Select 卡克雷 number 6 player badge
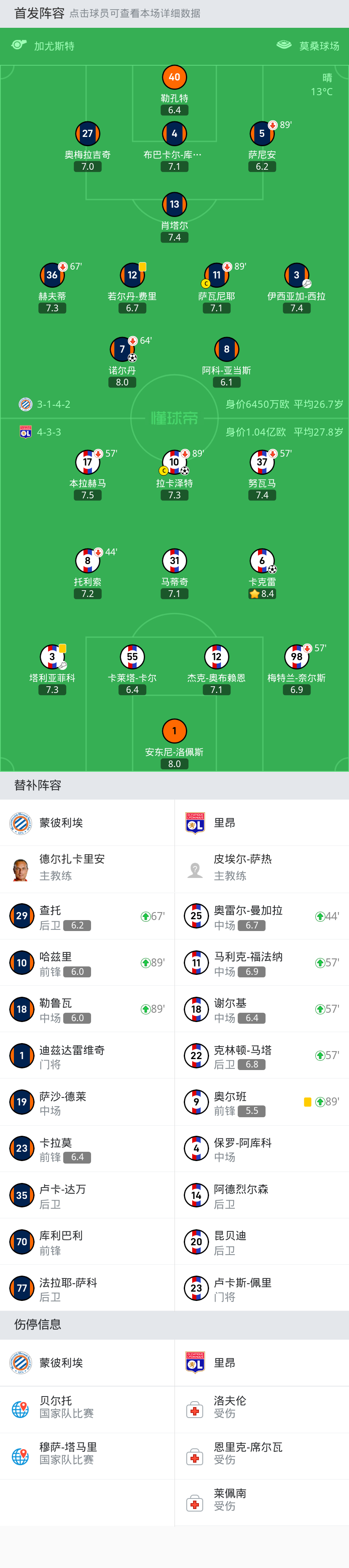This screenshot has width=349, height=1568. (x=262, y=561)
